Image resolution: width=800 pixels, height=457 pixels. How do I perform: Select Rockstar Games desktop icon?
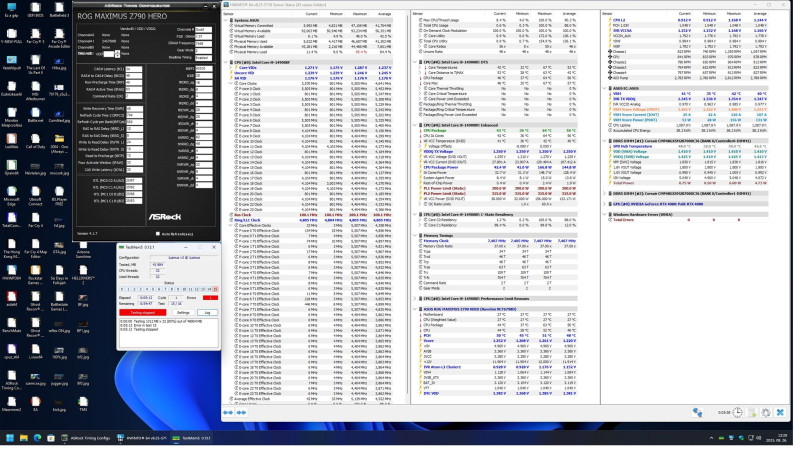pos(35,273)
